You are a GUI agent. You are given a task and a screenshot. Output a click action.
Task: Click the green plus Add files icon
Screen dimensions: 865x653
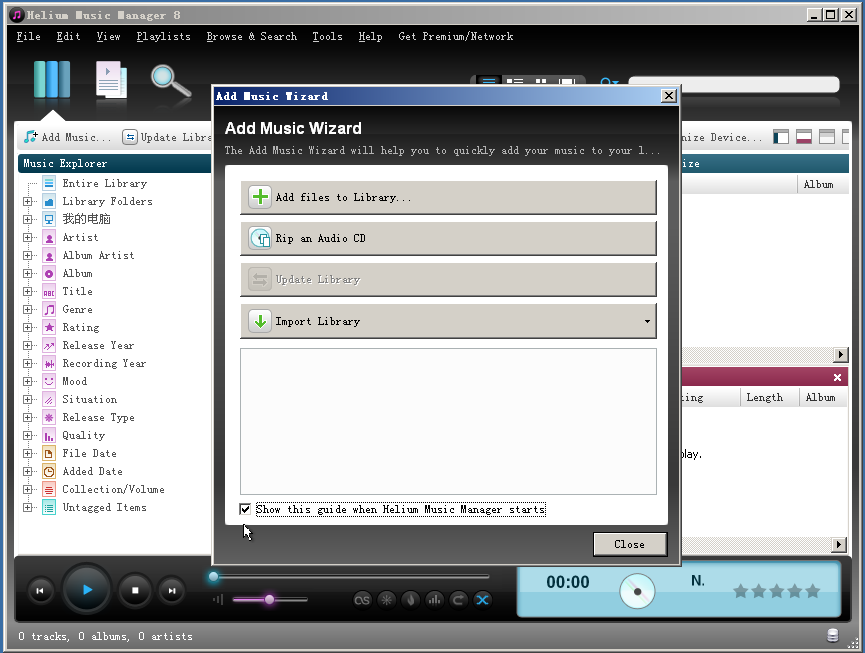[260, 197]
